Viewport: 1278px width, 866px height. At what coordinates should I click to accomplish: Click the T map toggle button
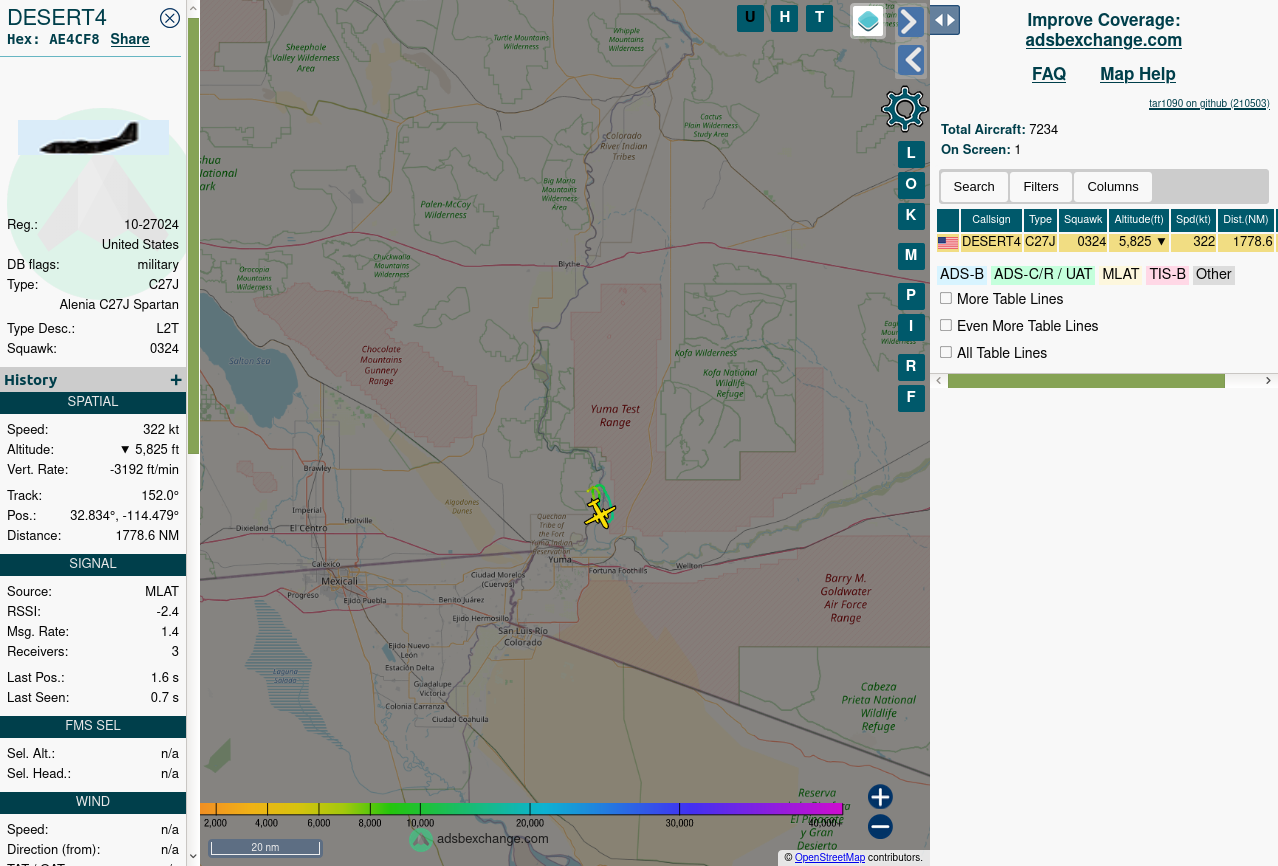pyautogui.click(x=820, y=18)
